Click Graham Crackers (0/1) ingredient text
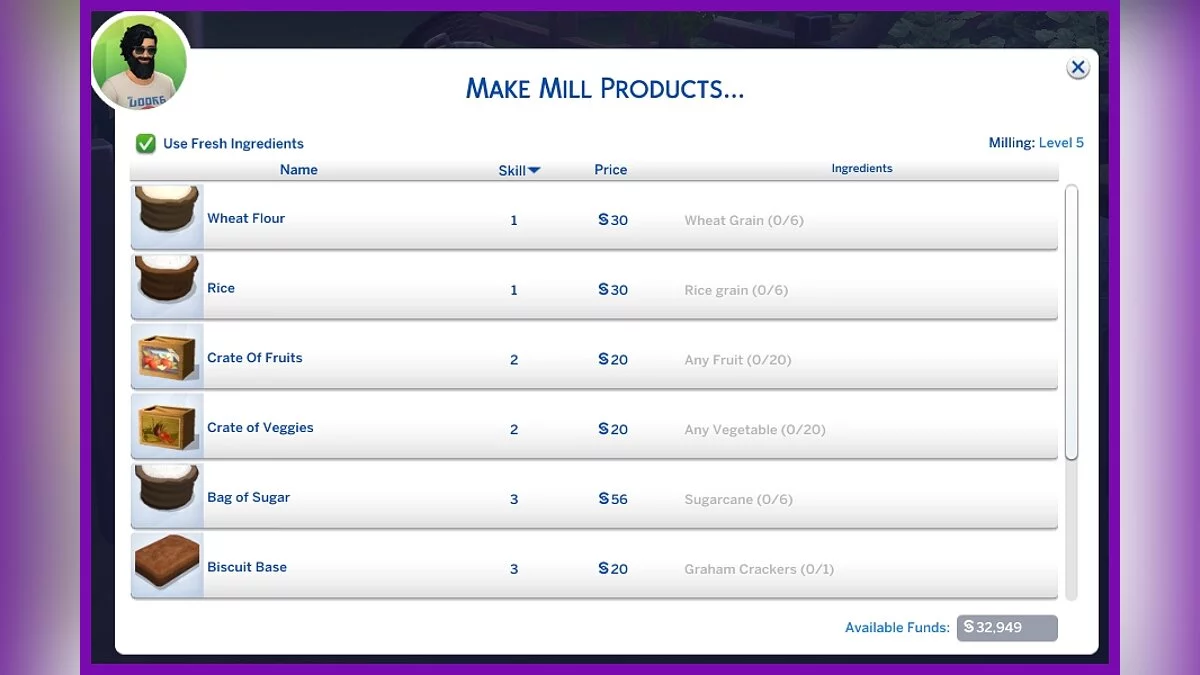 tap(759, 569)
